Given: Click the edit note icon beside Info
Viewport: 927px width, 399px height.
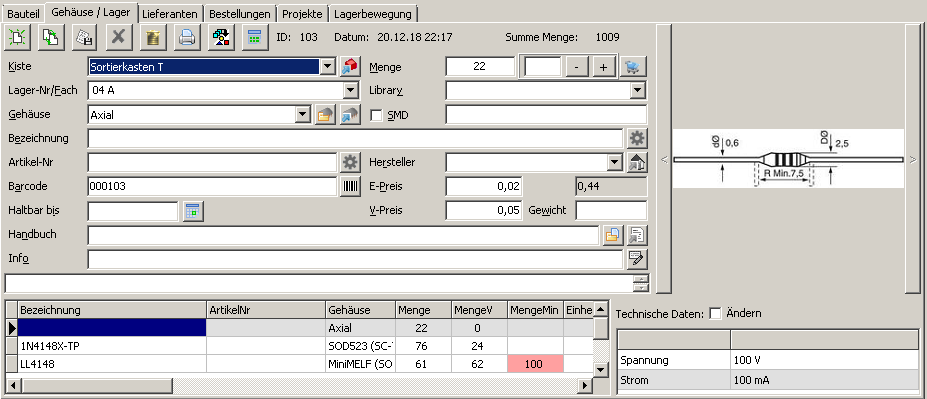Looking at the screenshot, I should tap(637, 258).
